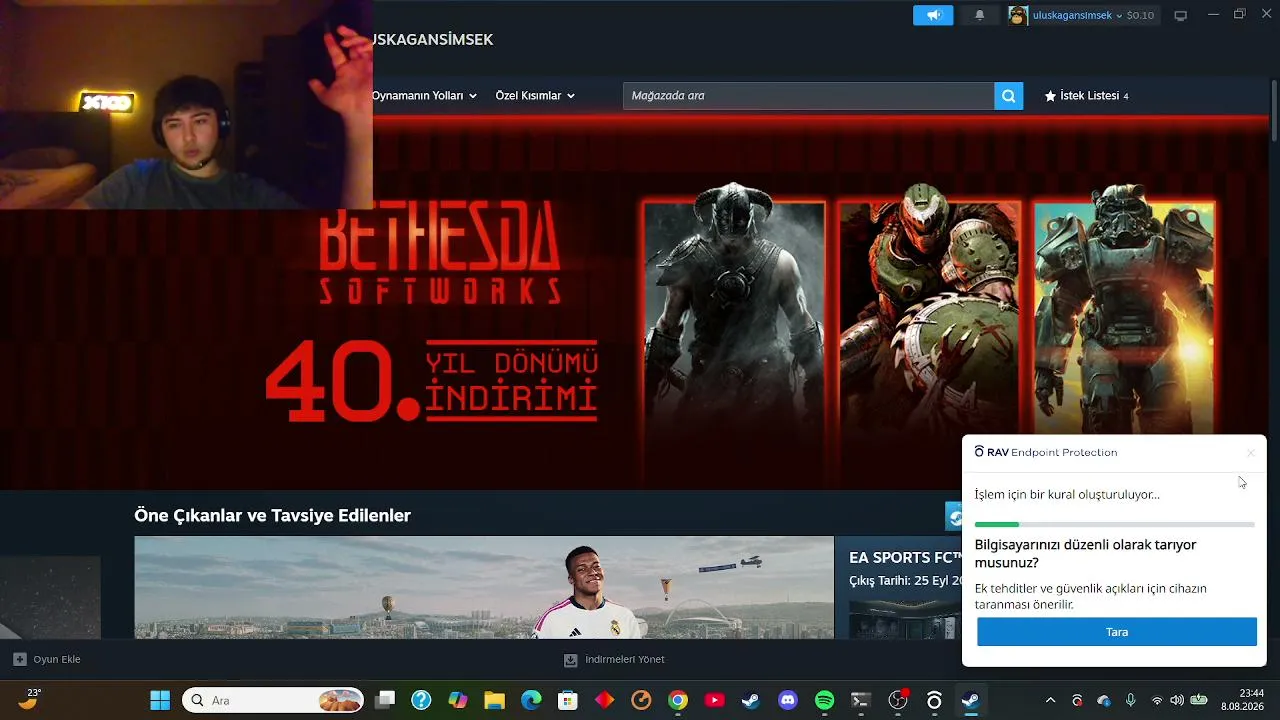Image resolution: width=1280 pixels, height=720 pixels.
Task: Enter Big Picture mode via monitor icon
Action: tap(1181, 15)
